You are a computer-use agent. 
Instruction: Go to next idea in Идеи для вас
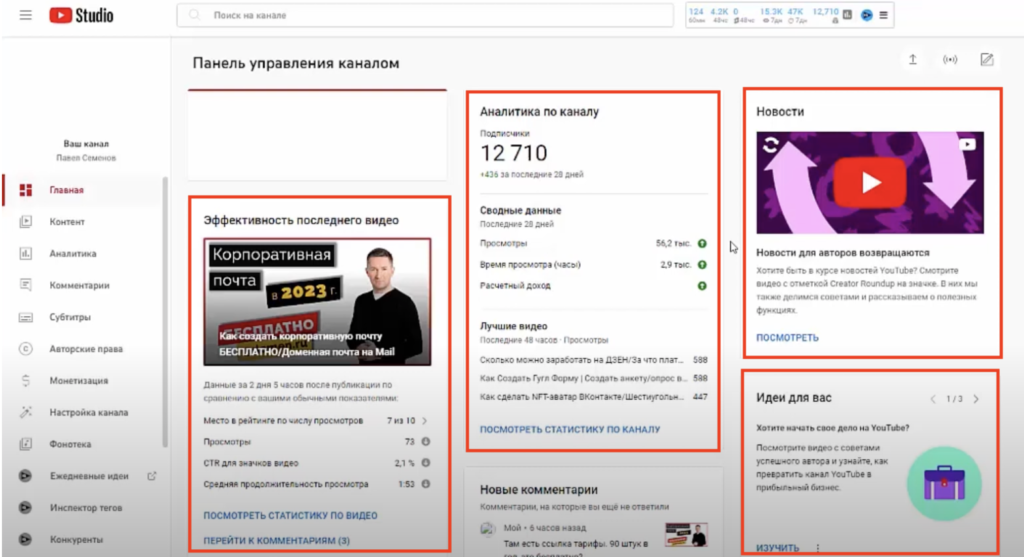(976, 399)
